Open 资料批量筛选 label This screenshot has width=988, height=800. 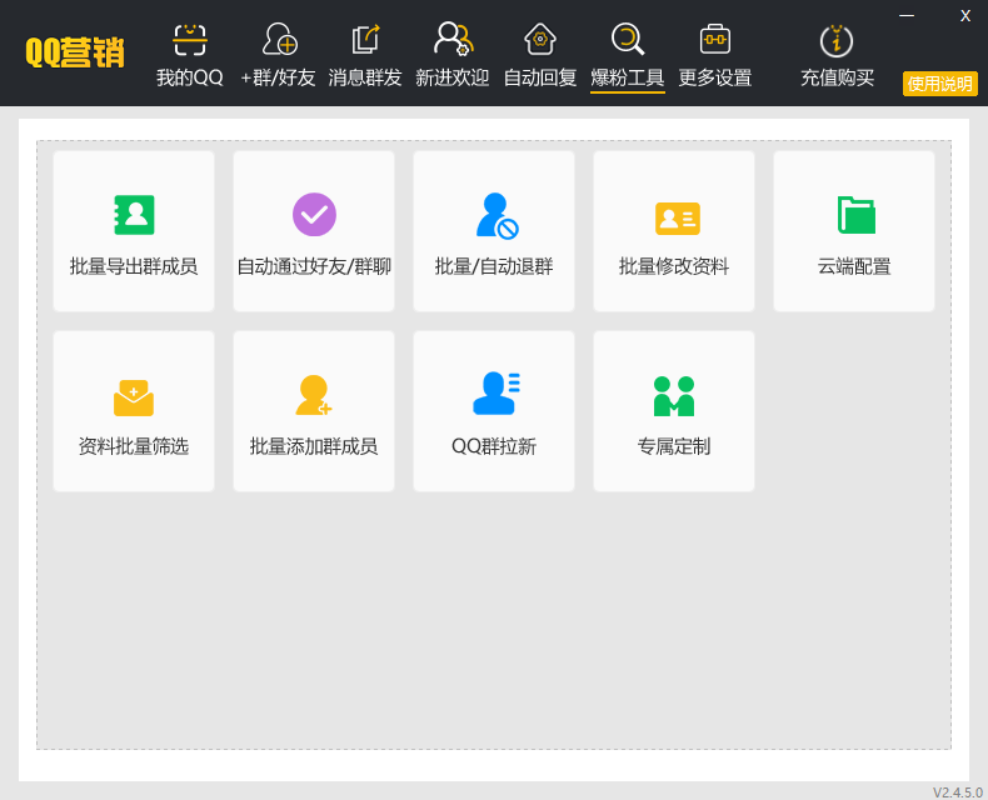click(x=134, y=447)
